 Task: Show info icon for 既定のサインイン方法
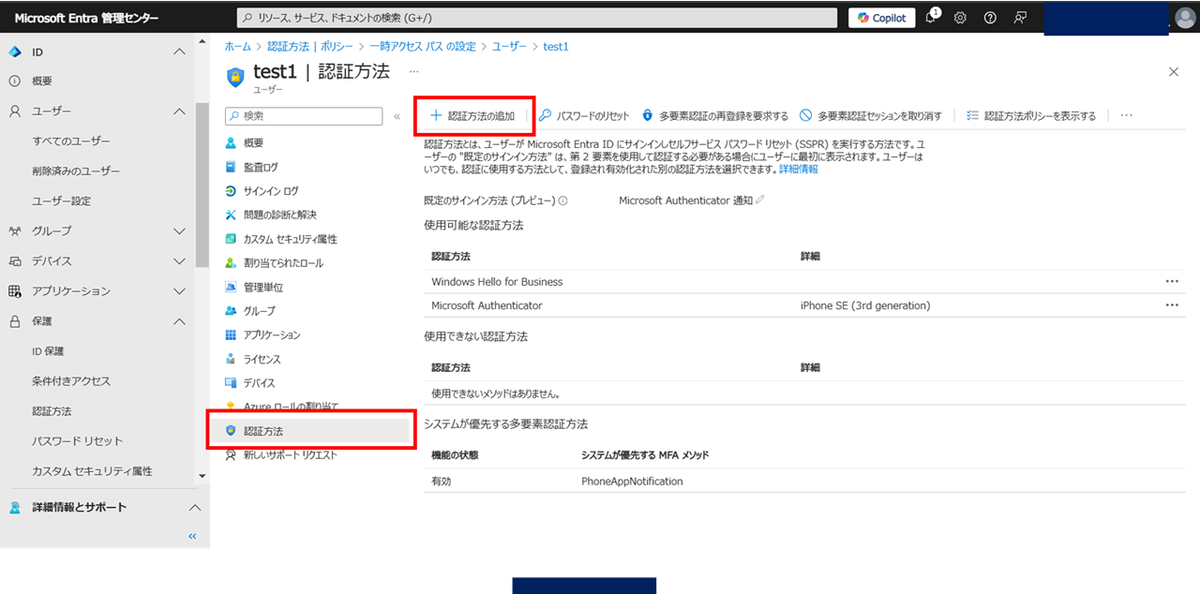(564, 201)
